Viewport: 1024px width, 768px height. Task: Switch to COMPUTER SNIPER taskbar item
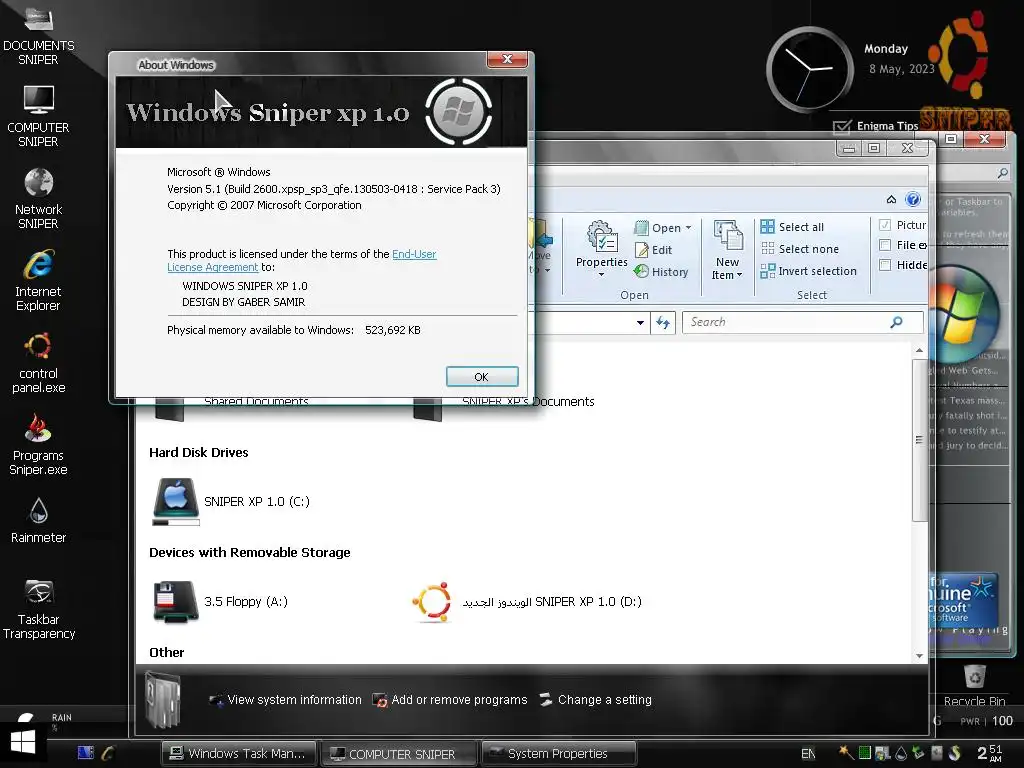(x=400, y=754)
